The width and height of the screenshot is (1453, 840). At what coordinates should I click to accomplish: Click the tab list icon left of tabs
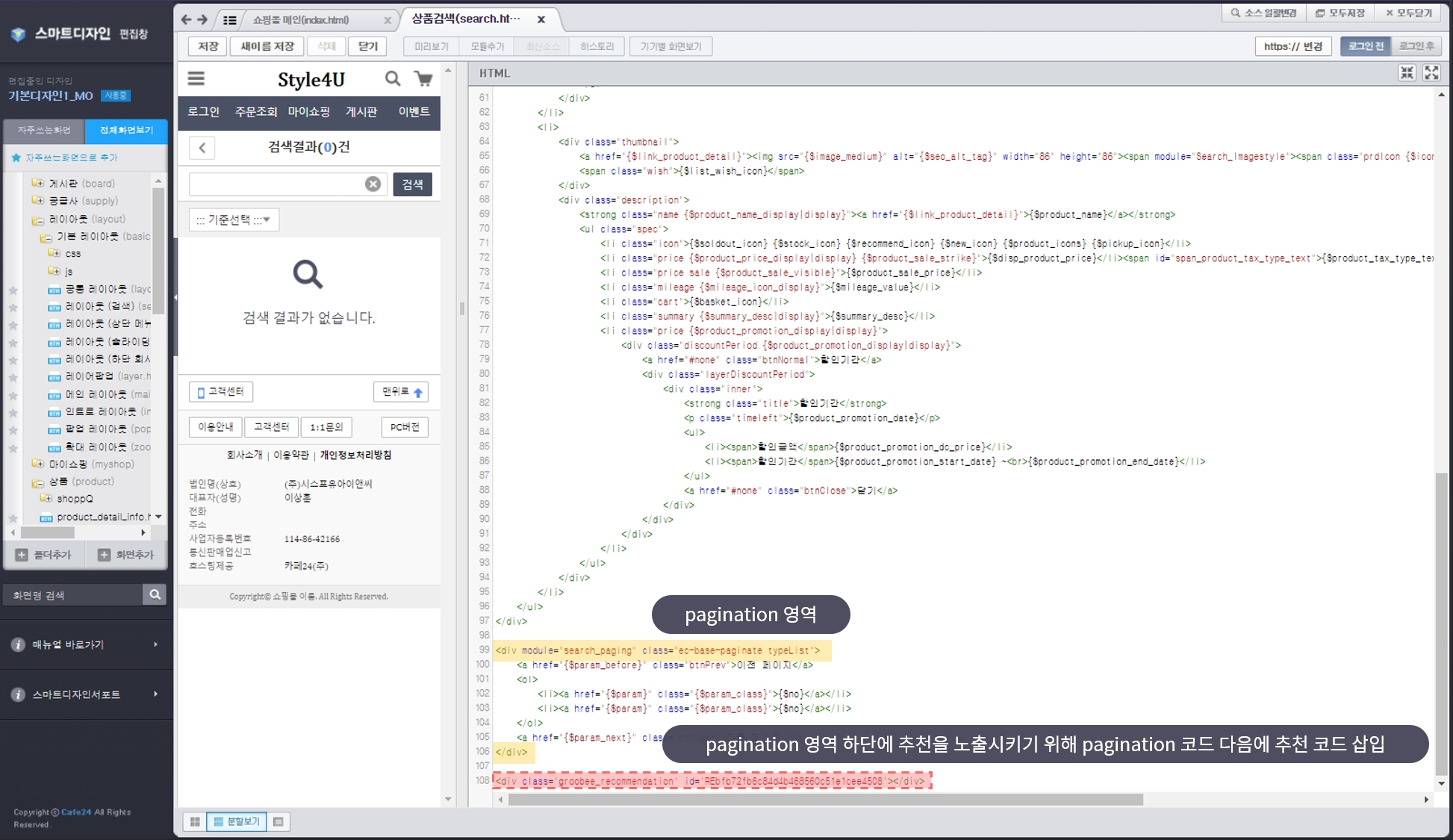coord(230,20)
